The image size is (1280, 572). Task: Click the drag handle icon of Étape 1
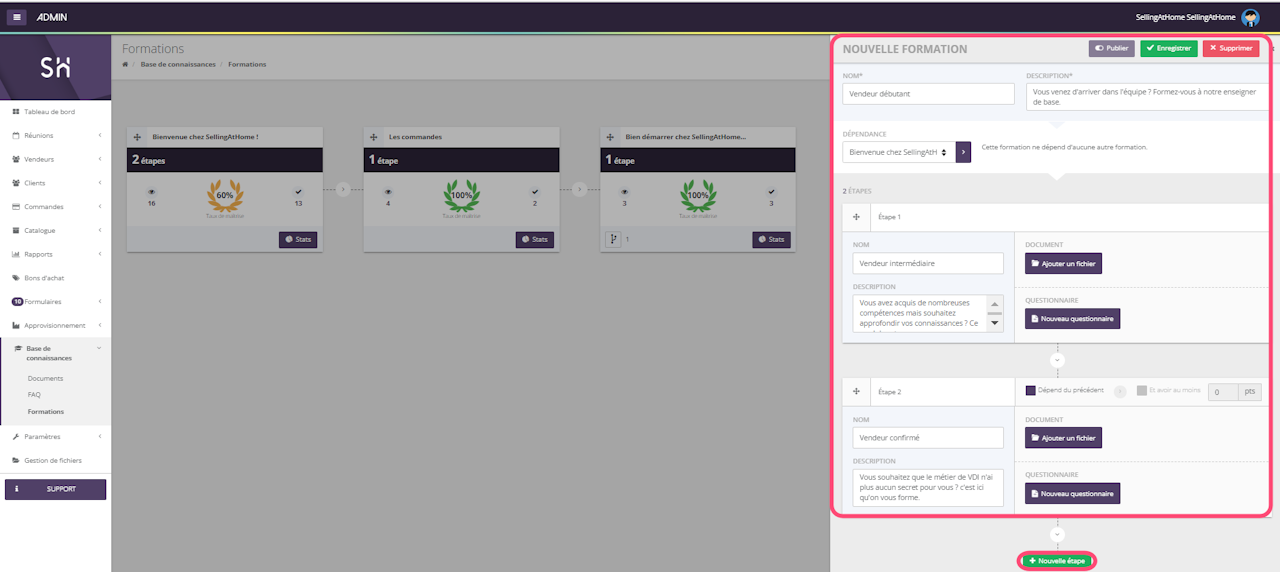click(x=856, y=217)
